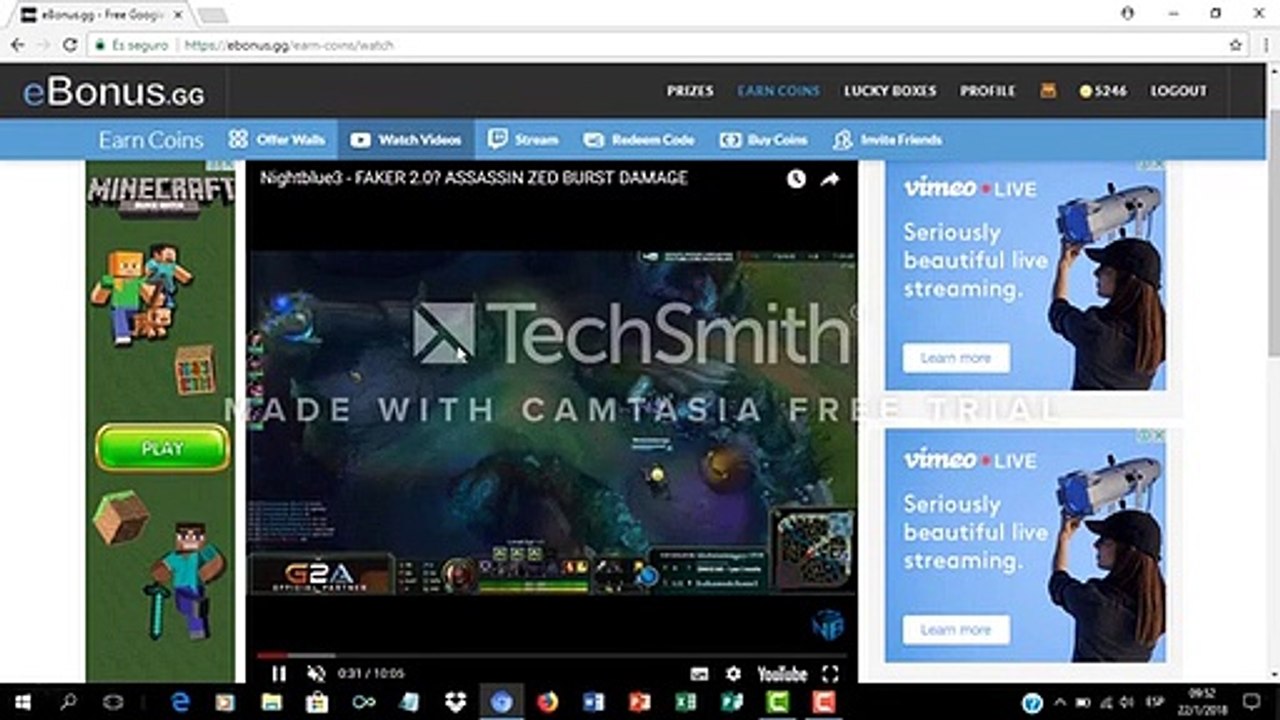Image resolution: width=1280 pixels, height=720 pixels.
Task: Click the browser Back arrow
Action: point(18,45)
